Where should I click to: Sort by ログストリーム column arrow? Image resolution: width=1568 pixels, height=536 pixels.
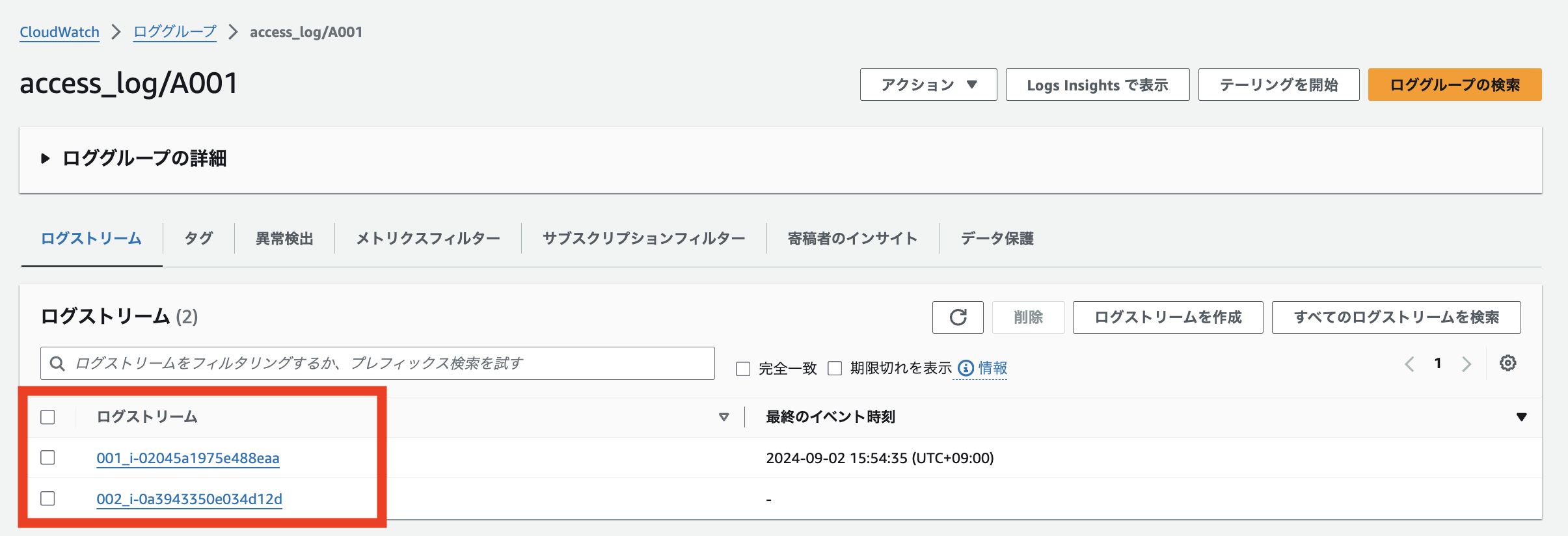point(723,417)
